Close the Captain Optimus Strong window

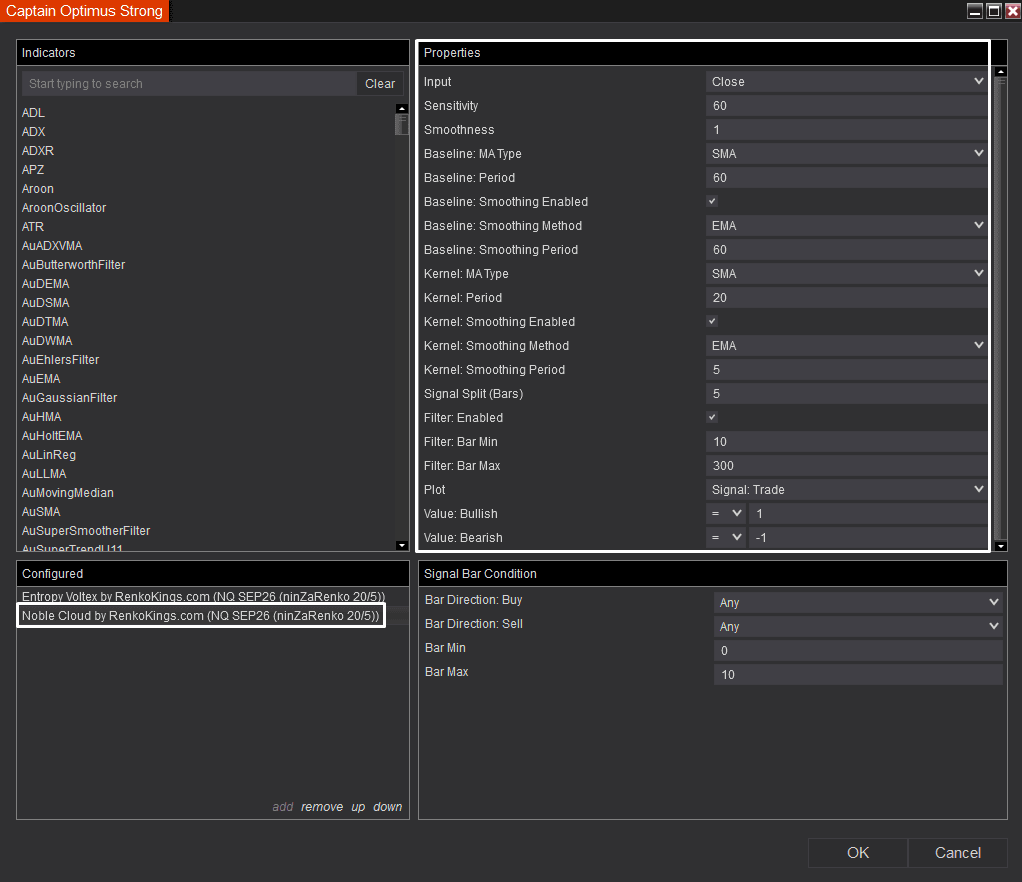(1013, 11)
